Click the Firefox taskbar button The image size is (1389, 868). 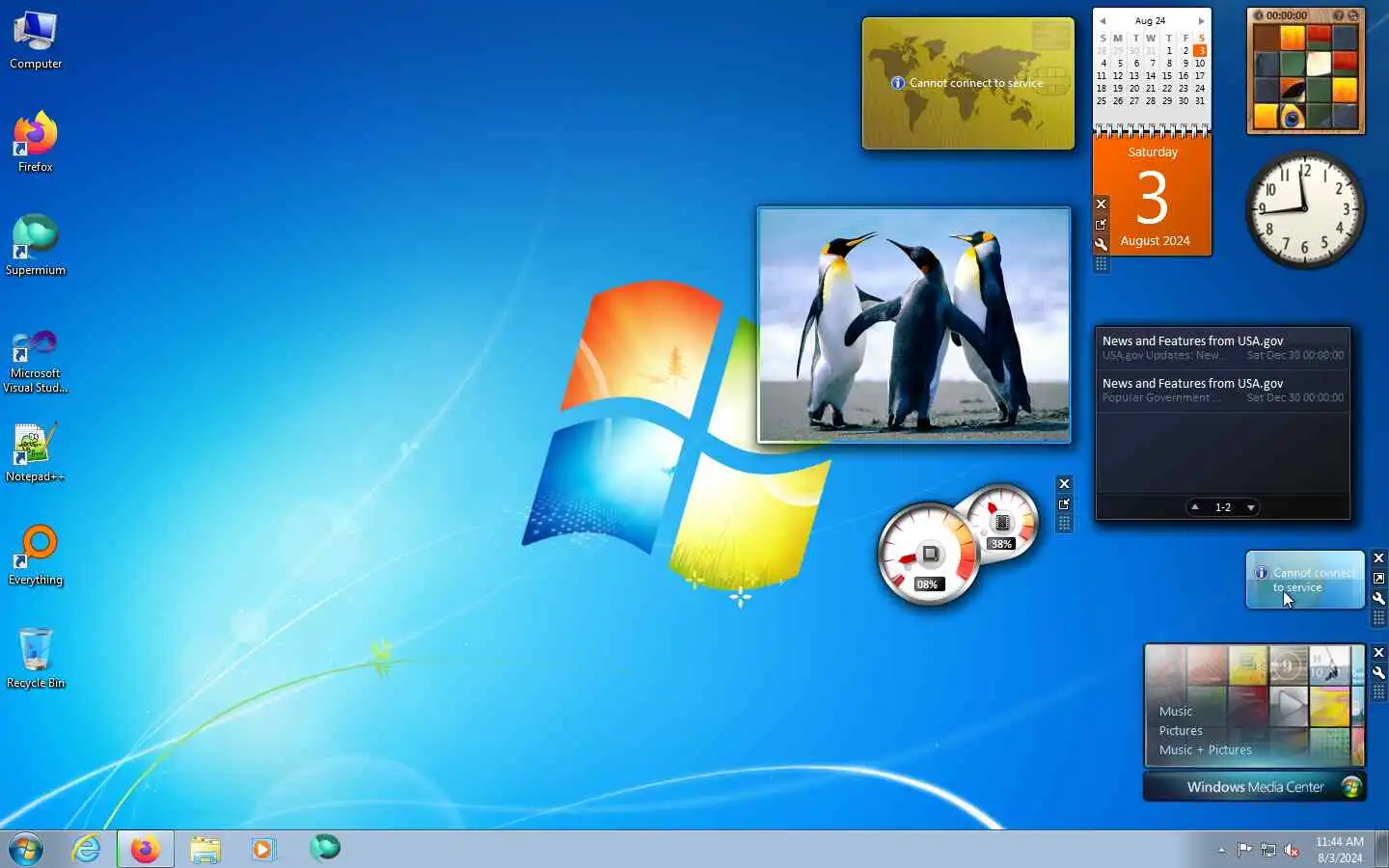click(x=146, y=849)
